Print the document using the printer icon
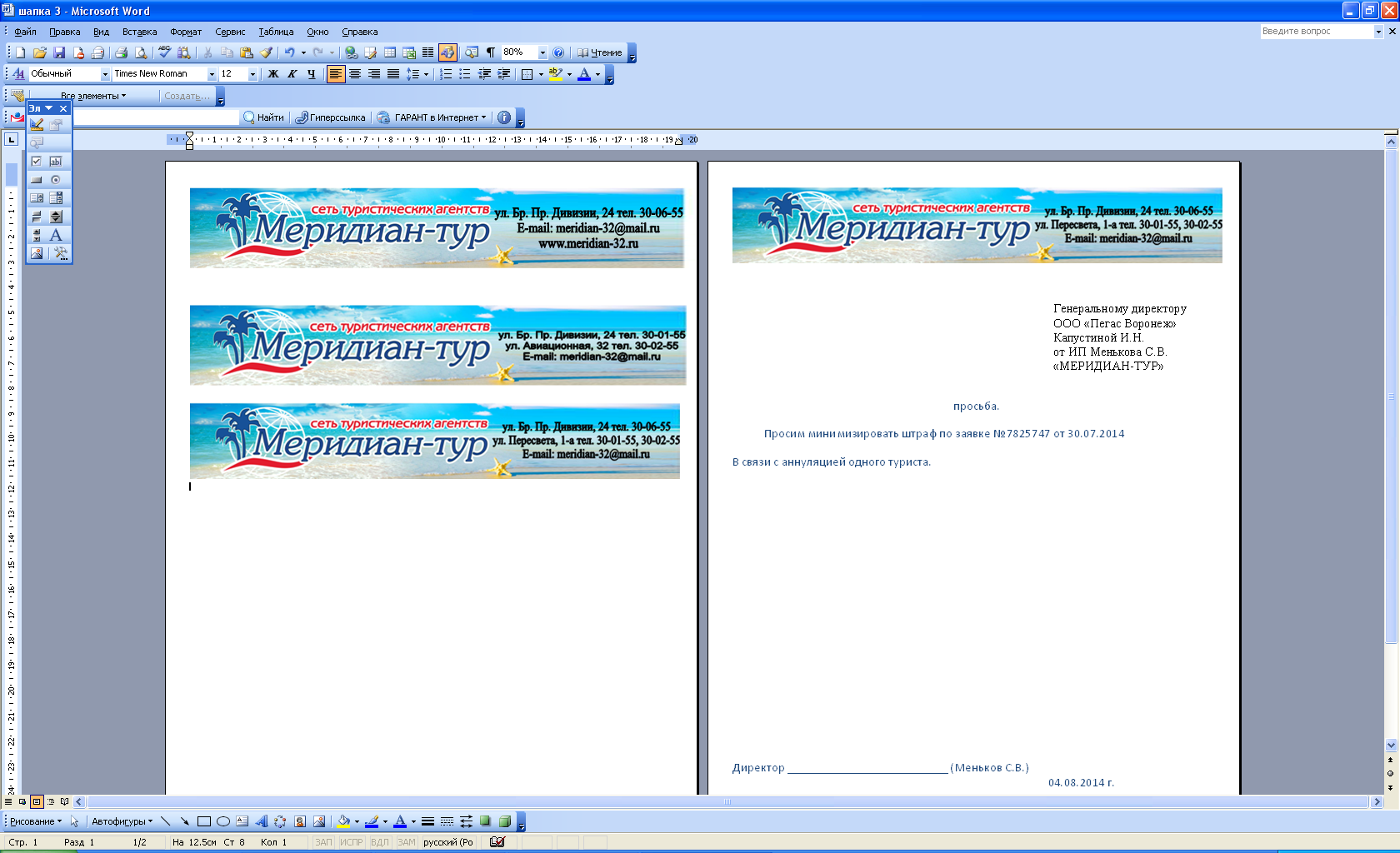This screenshot has width=1400, height=853. point(121,52)
